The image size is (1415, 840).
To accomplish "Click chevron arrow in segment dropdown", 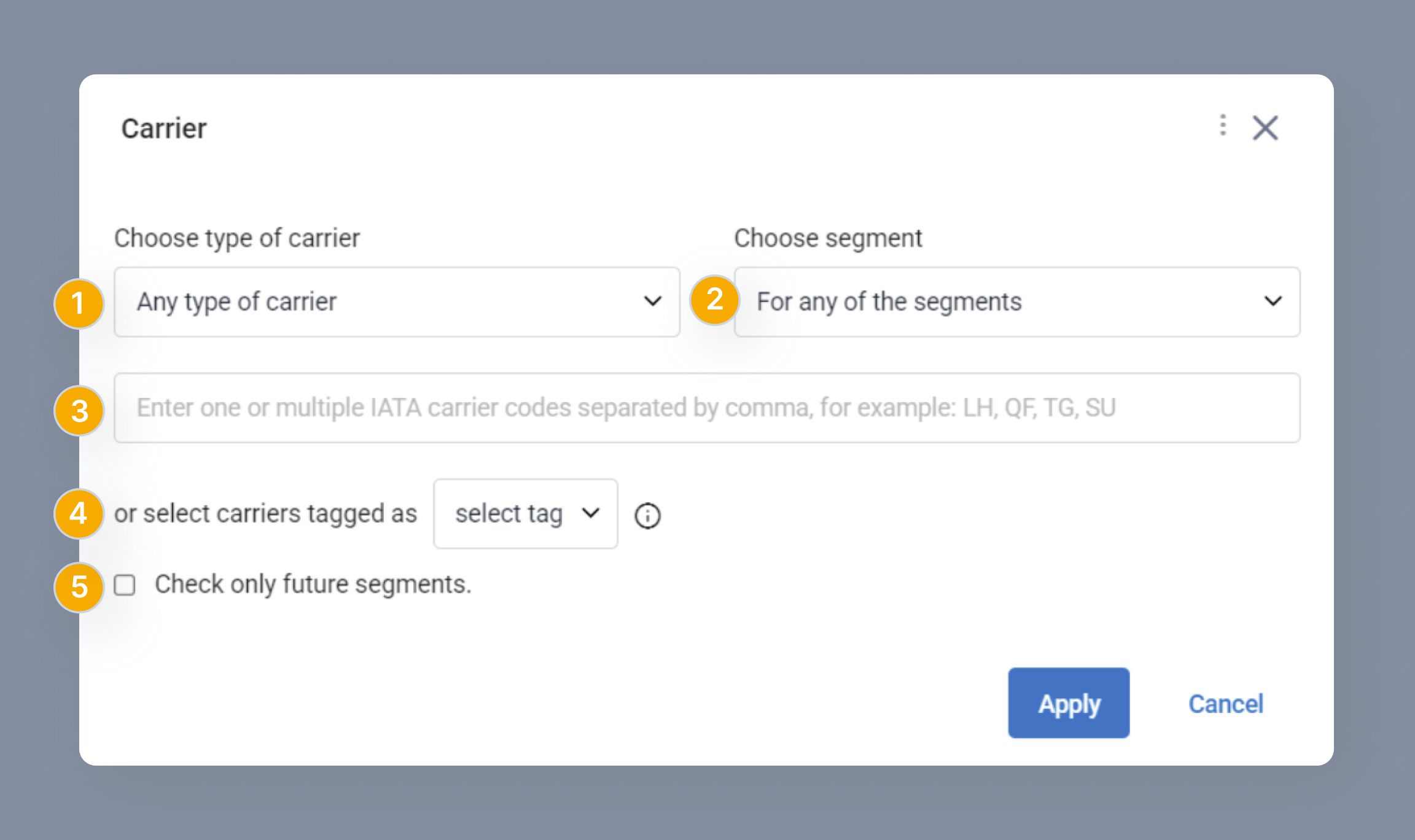I will click(x=1273, y=301).
